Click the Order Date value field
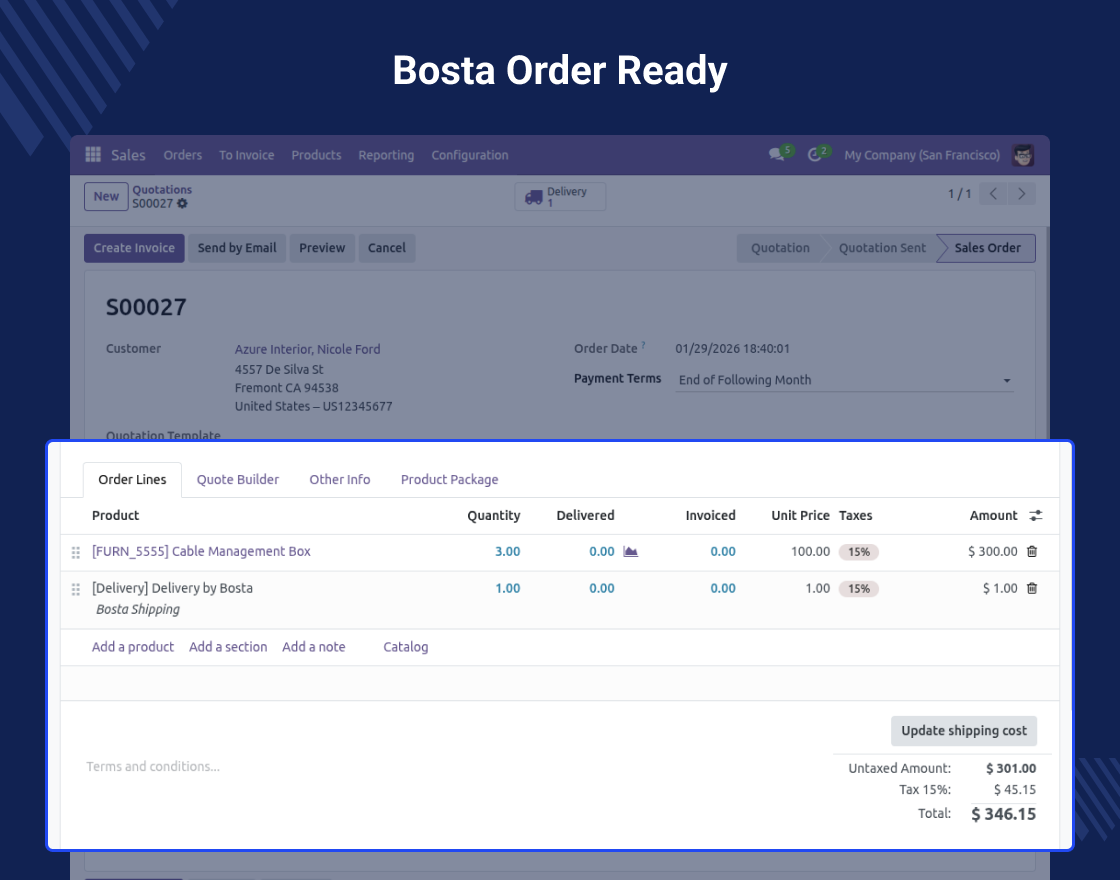This screenshot has width=1120, height=880. pyautogui.click(x=733, y=349)
